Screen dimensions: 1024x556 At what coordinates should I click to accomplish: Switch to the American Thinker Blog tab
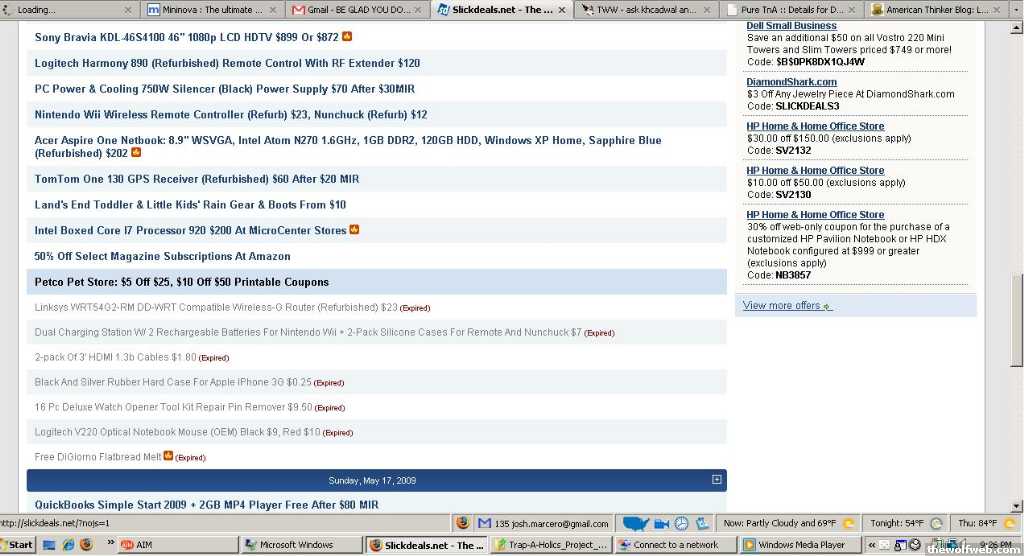pos(936,10)
